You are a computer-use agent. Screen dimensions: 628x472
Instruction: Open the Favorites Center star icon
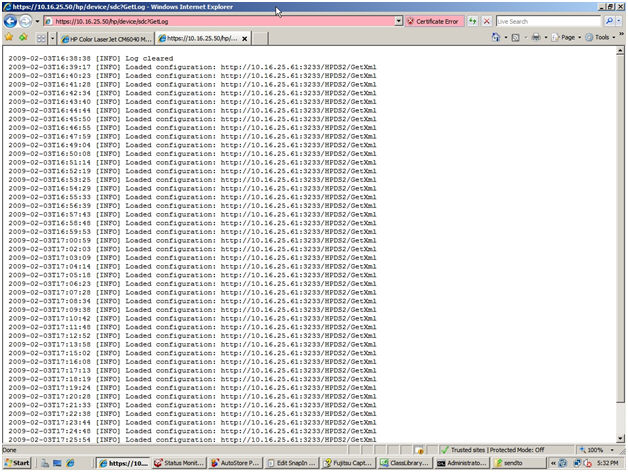tap(9, 38)
